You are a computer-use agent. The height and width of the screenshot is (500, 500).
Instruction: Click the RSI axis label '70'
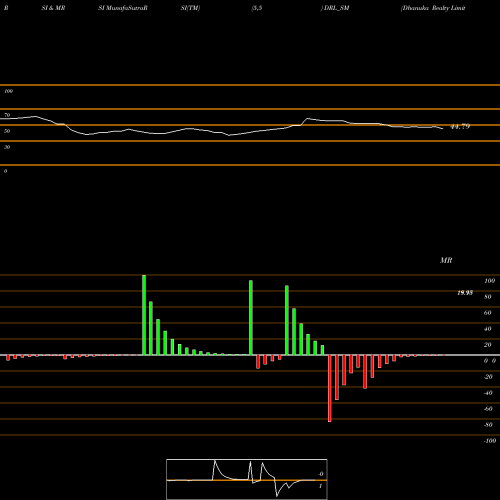(7, 115)
